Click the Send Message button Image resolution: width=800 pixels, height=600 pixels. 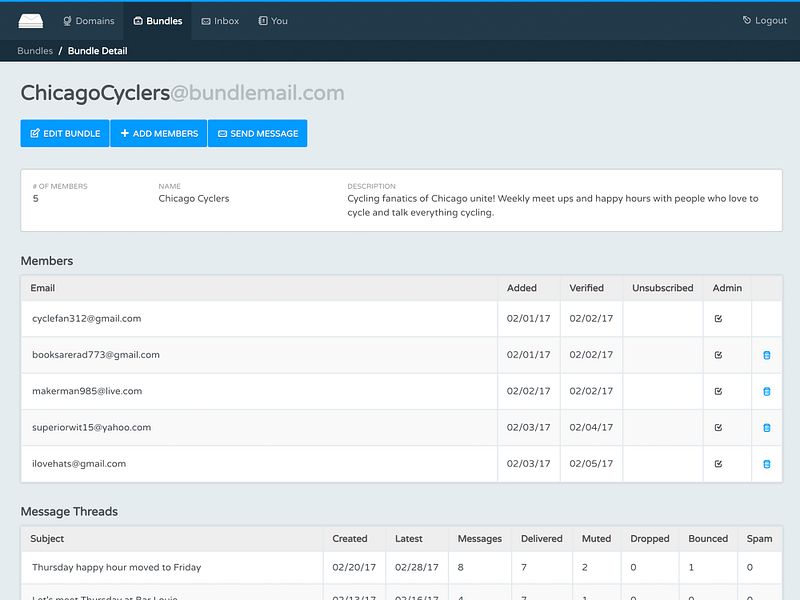[257, 133]
